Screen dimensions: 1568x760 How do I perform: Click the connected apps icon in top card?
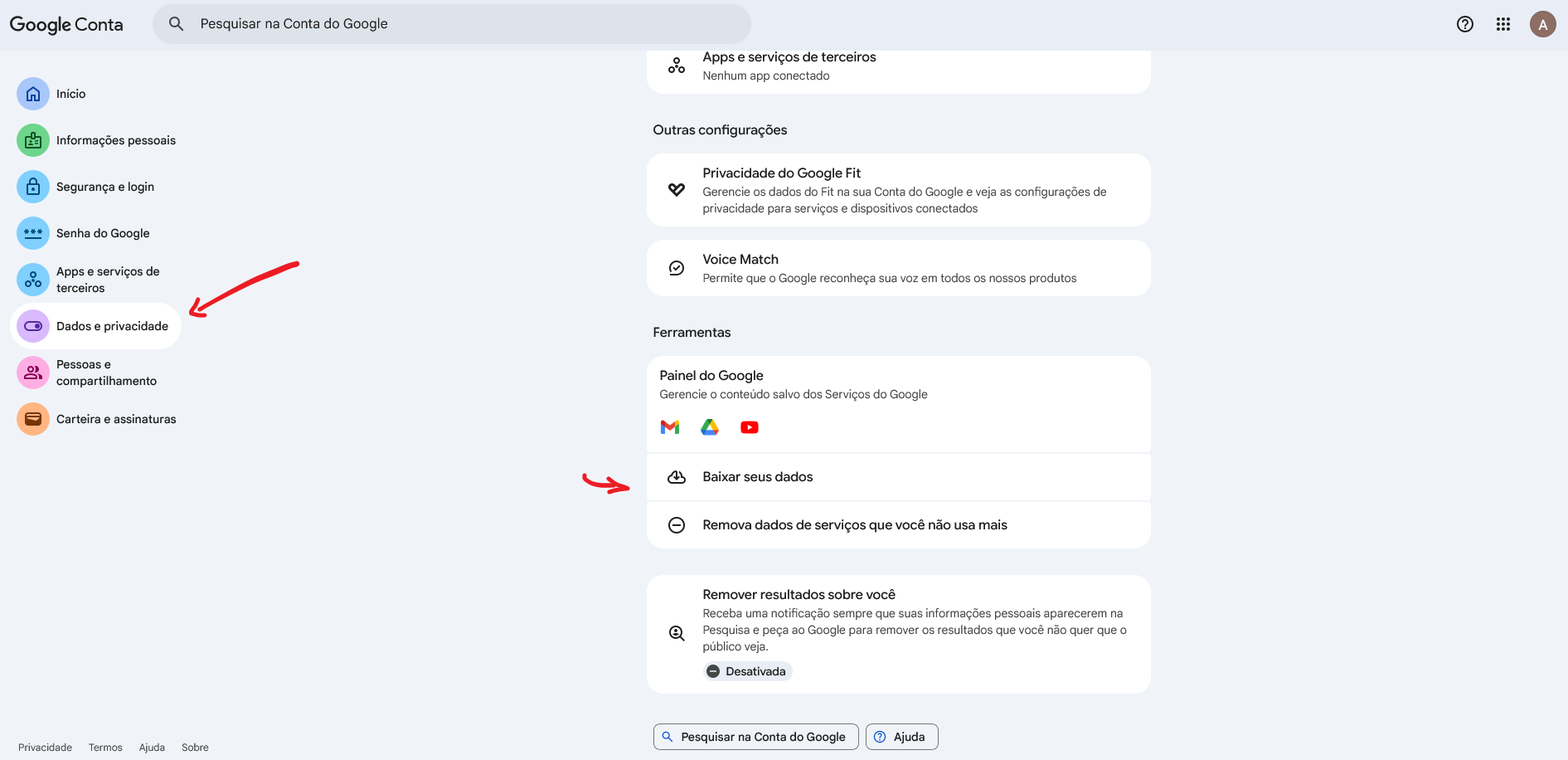(x=677, y=66)
